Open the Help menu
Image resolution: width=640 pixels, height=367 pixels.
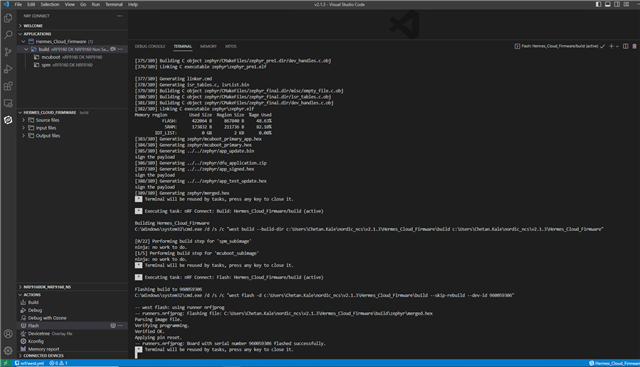(133, 4)
